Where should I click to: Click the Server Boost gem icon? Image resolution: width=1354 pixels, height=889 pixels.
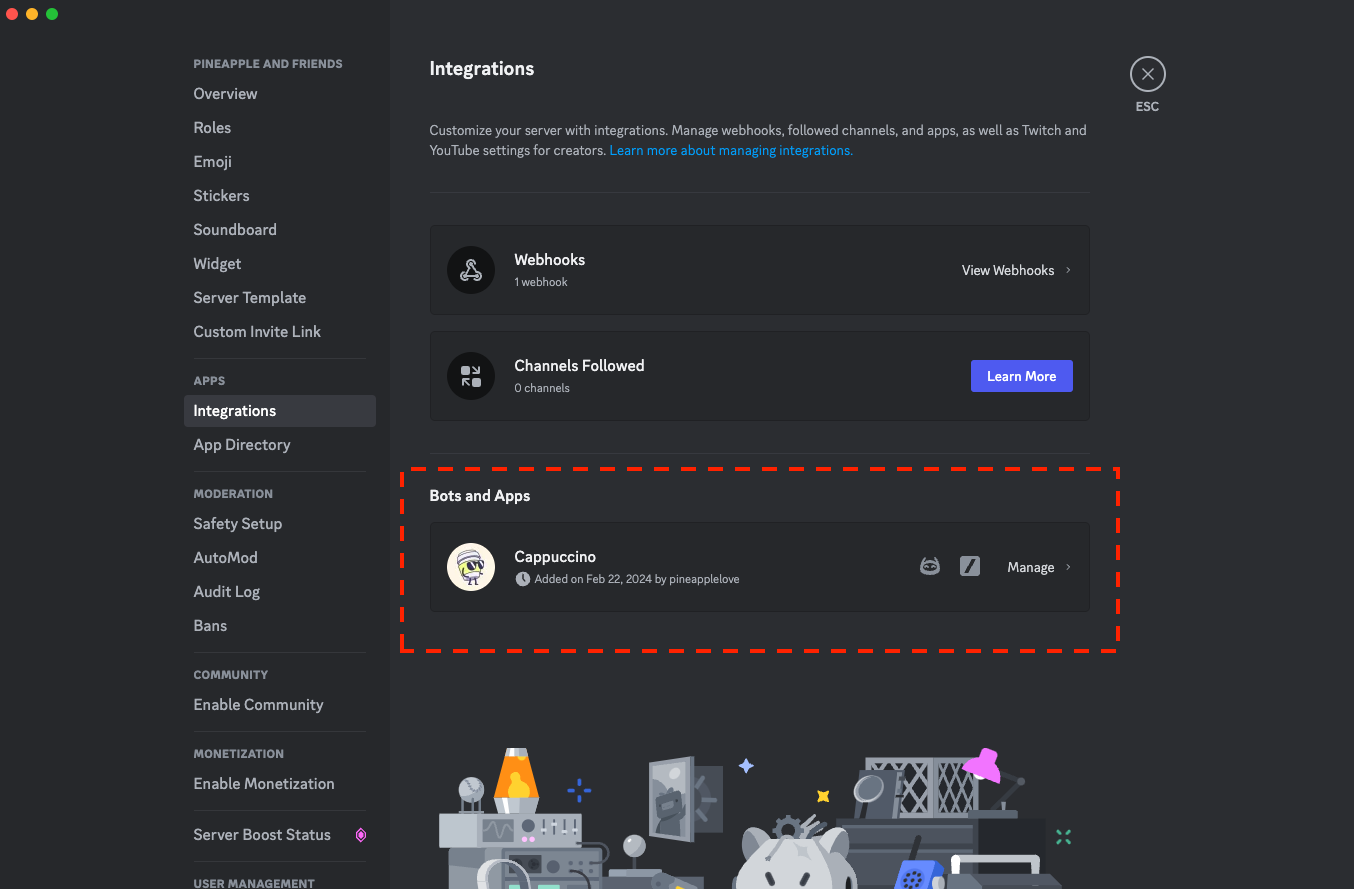[x=360, y=835]
